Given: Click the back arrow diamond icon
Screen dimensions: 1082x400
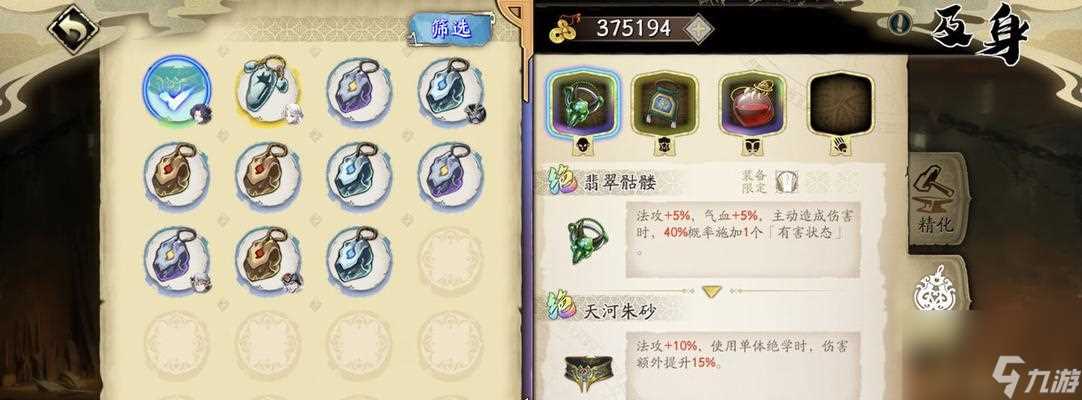Looking at the screenshot, I should click(72, 28).
